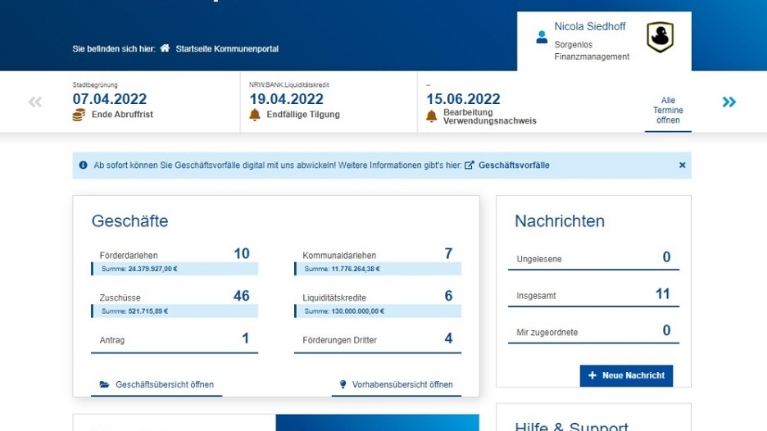Click external link icon before Geschäftsvorfälle

tap(469, 165)
